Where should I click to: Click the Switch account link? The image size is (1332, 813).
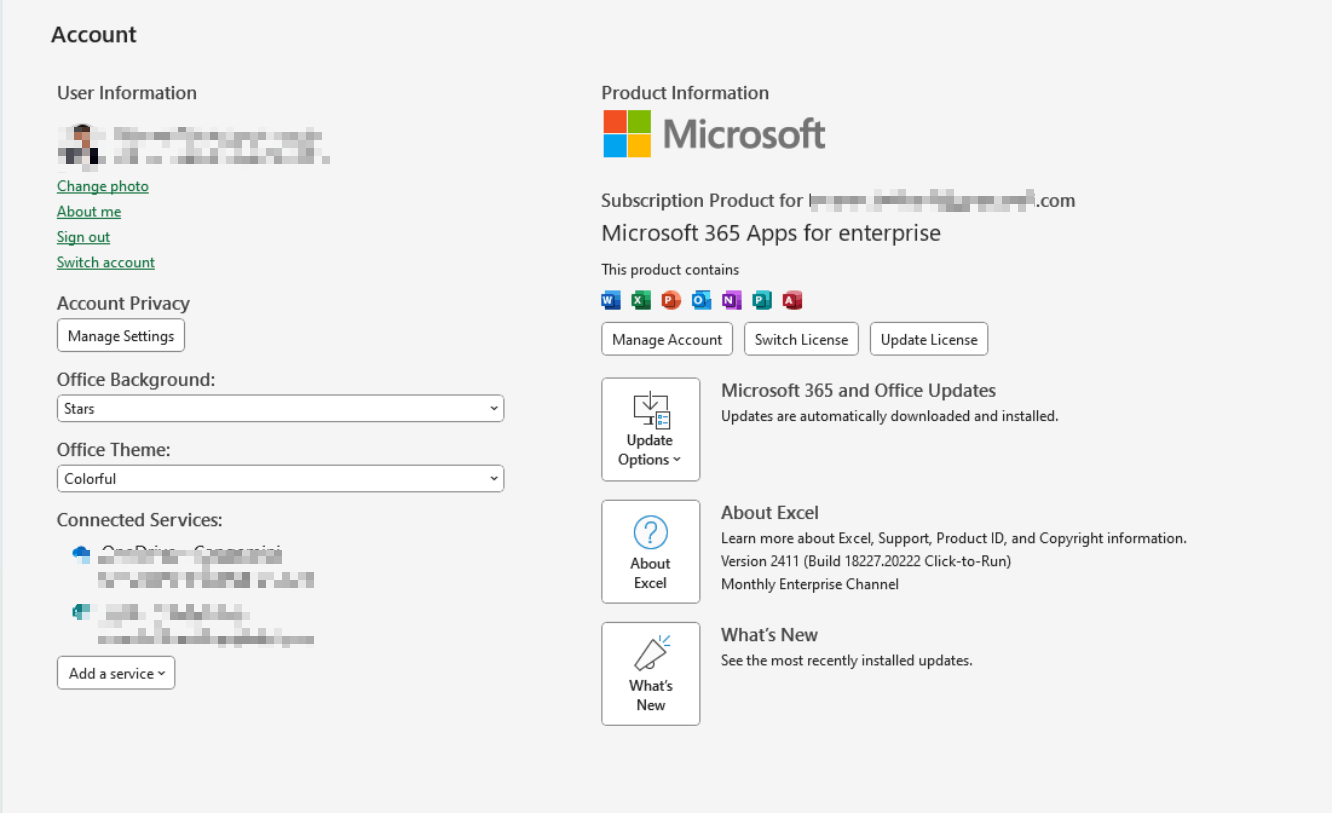106,263
